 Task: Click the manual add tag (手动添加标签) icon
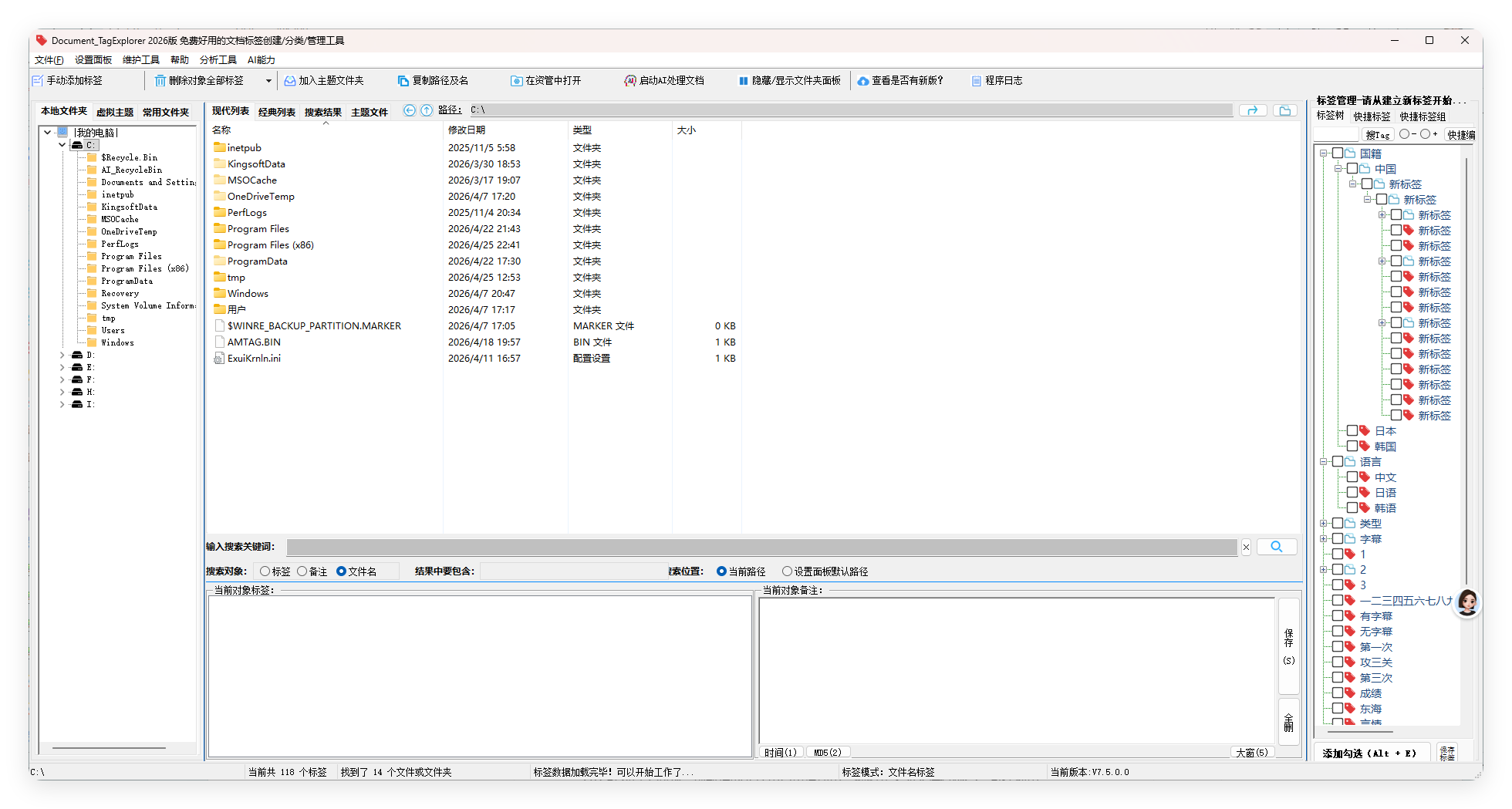(x=38, y=81)
